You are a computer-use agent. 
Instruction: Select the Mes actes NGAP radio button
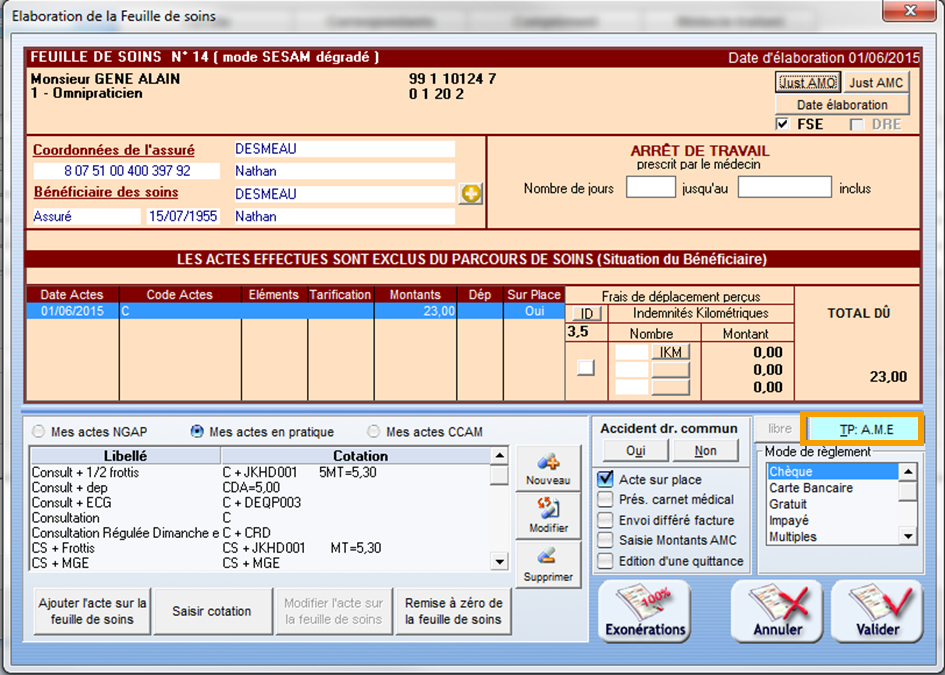click(x=39, y=432)
